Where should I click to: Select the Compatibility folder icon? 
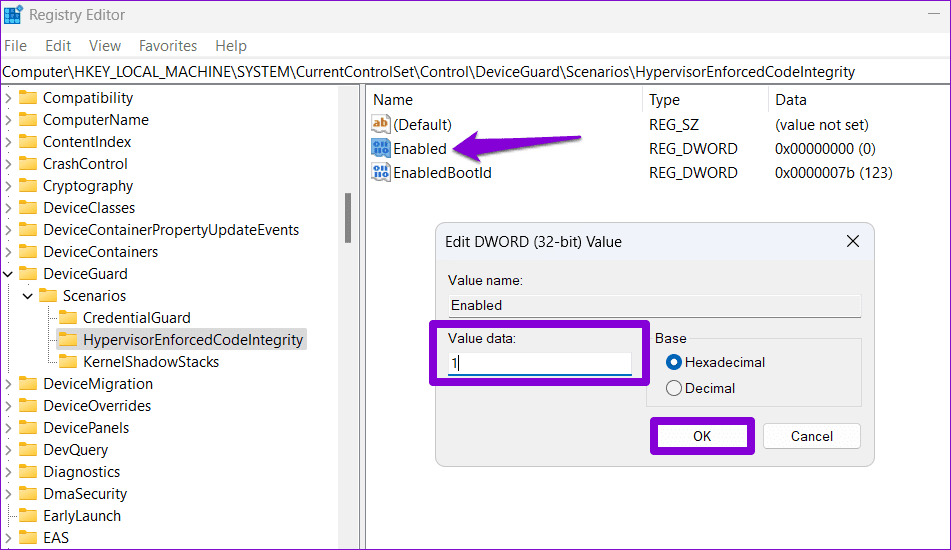(28, 98)
